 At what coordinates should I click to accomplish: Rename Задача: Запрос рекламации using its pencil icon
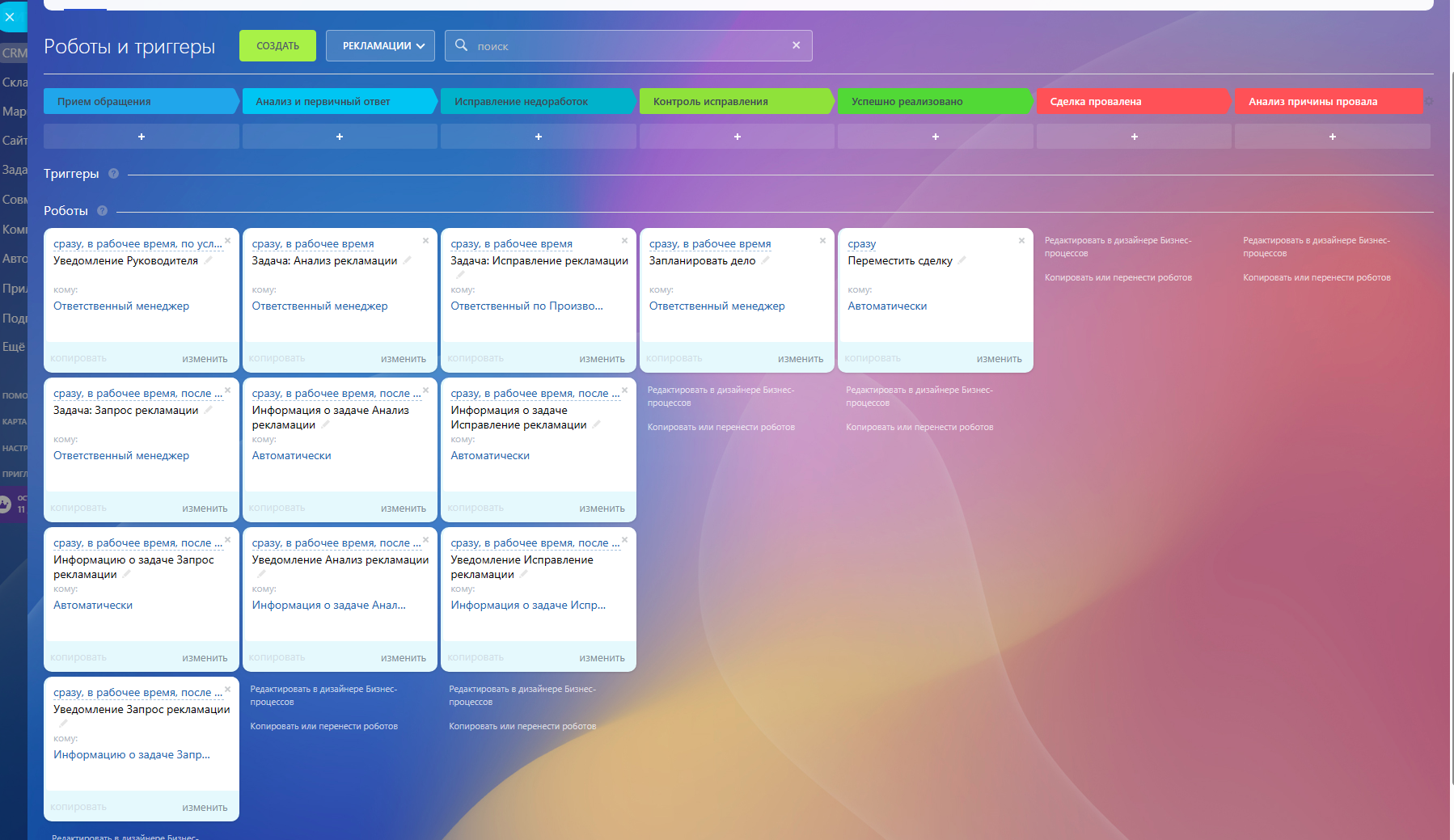pyautogui.click(x=208, y=410)
